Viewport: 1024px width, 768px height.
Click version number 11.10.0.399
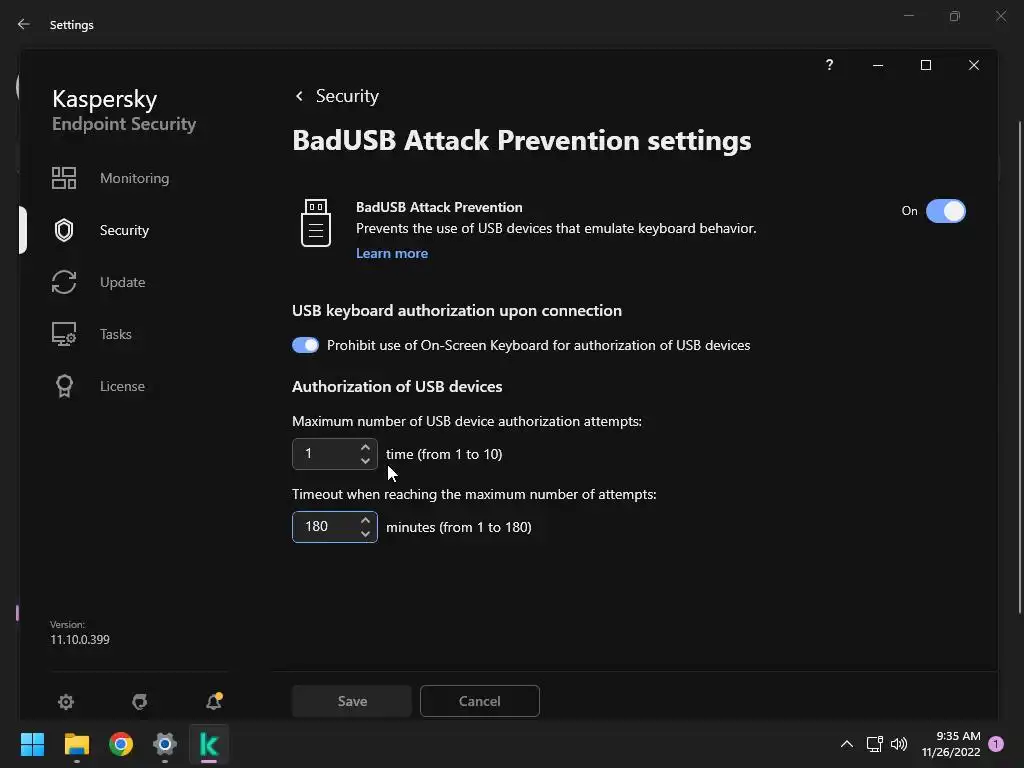[x=80, y=639]
